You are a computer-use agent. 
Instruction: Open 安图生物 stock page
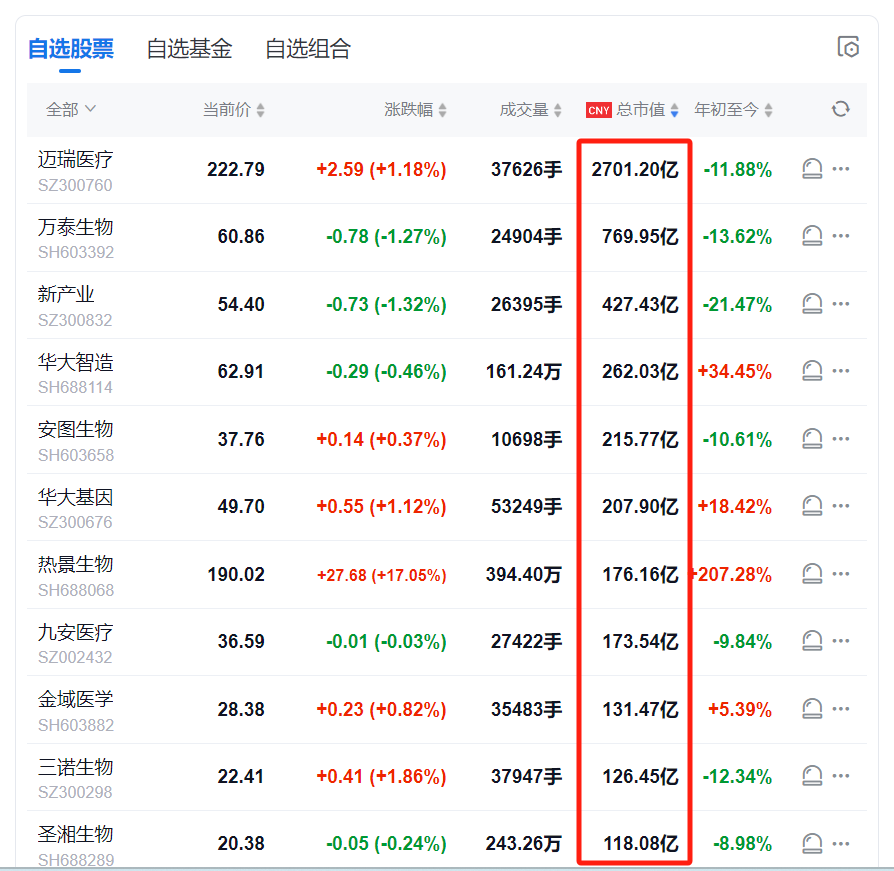(75, 430)
